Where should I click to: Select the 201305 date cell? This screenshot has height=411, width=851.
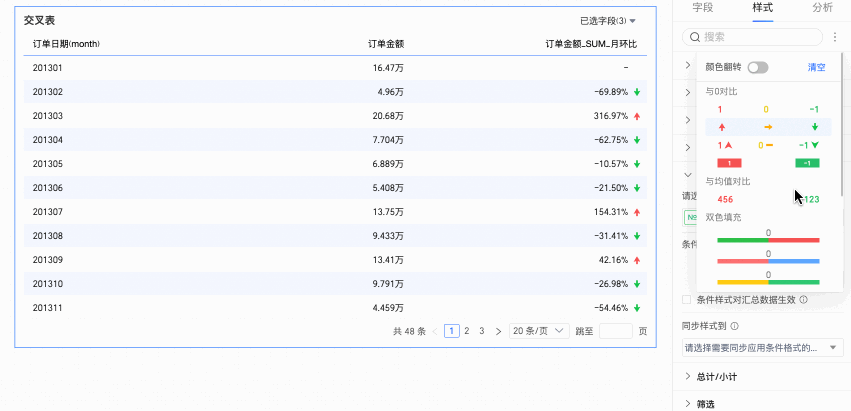click(48, 164)
